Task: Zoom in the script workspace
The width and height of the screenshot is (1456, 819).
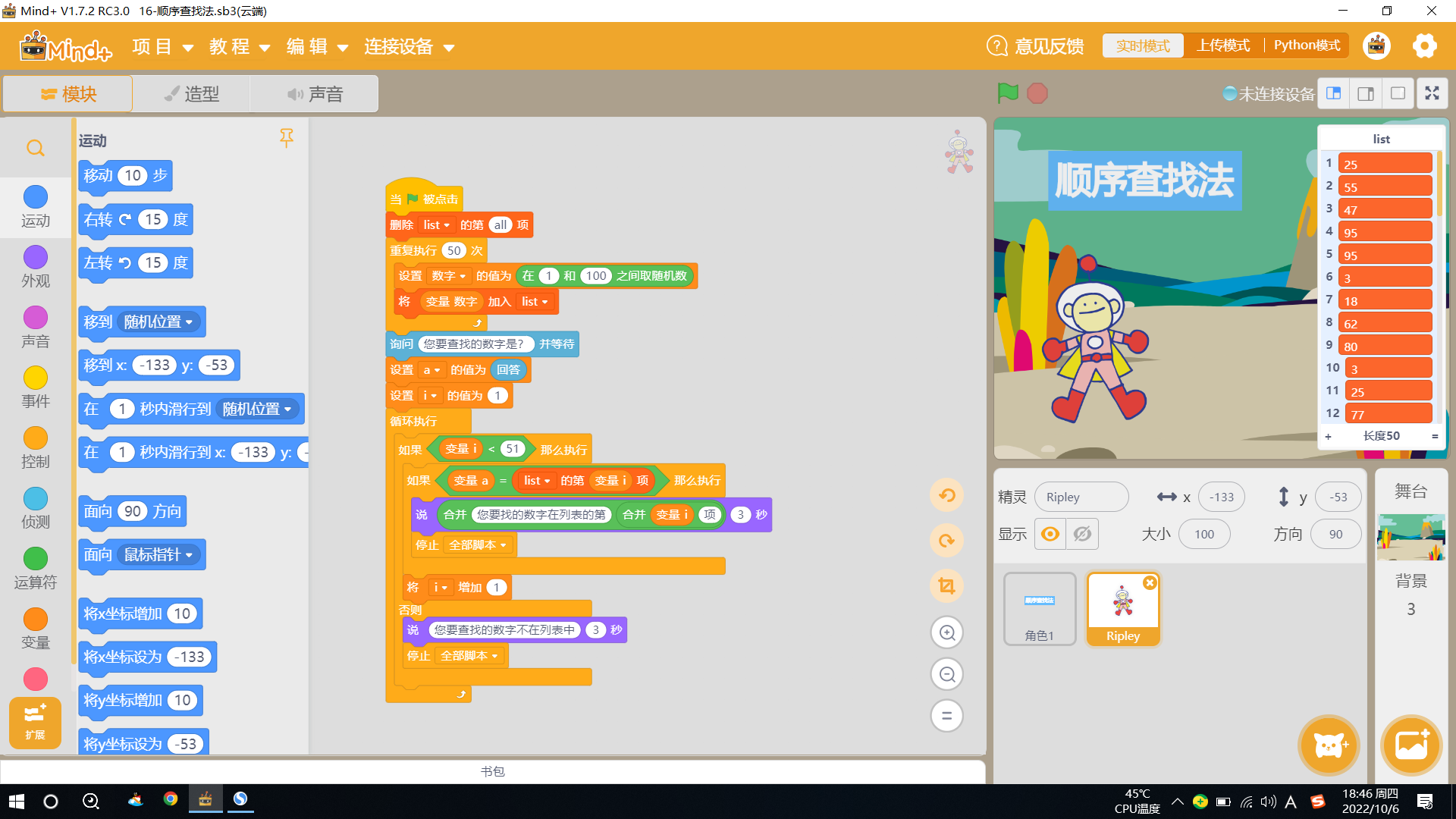Action: (946, 632)
